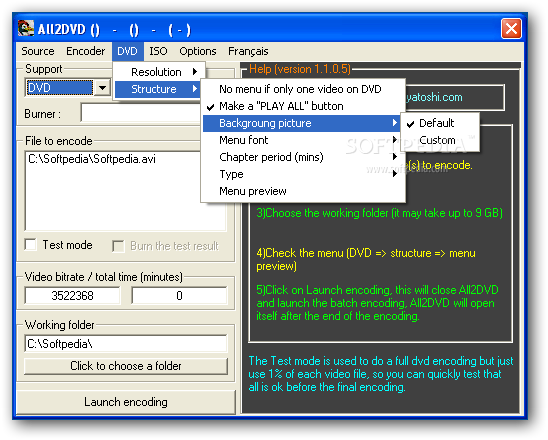Click step 5 Launch encoding help text

click(377, 303)
